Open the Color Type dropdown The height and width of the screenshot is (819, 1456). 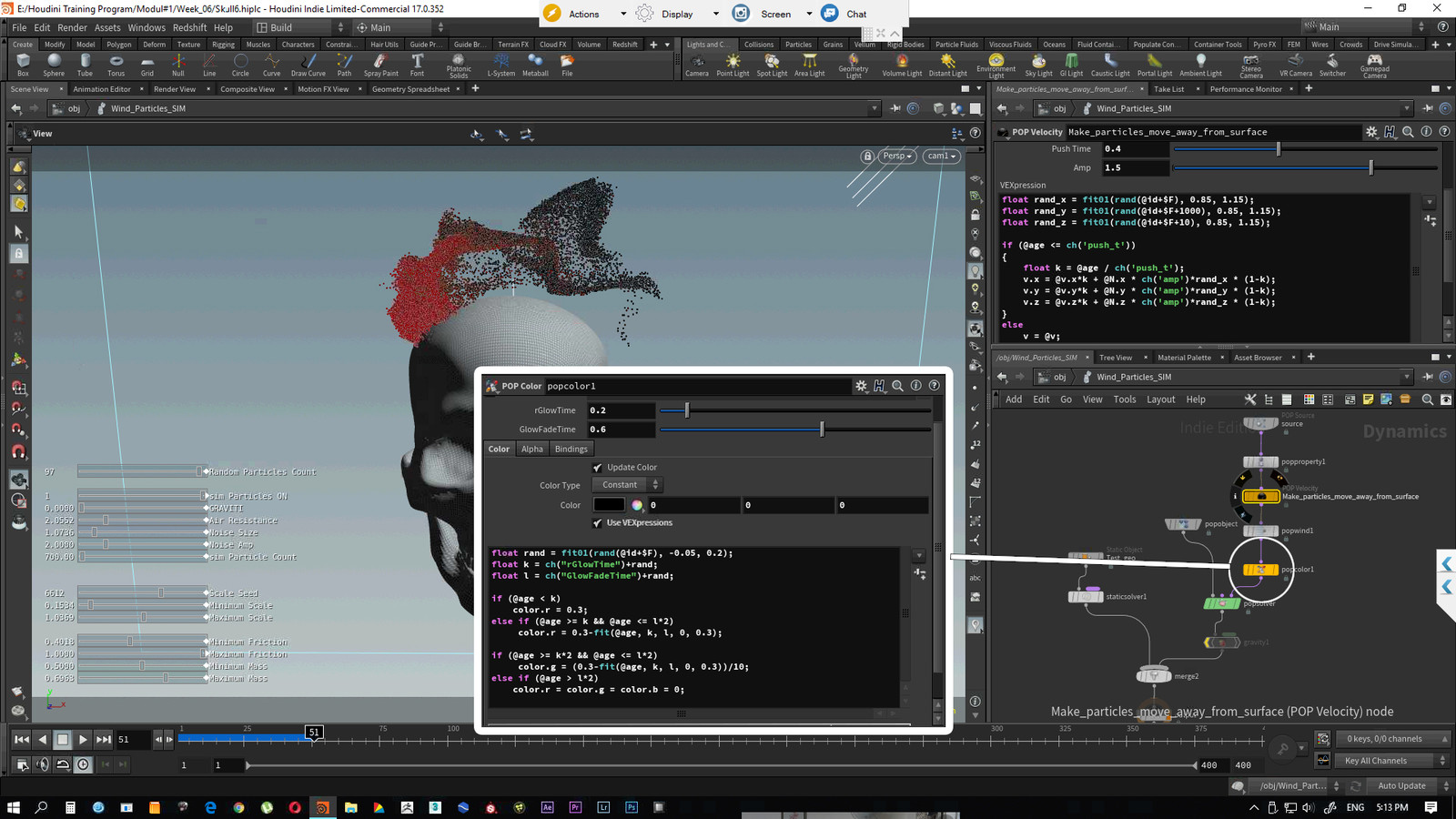pos(626,485)
